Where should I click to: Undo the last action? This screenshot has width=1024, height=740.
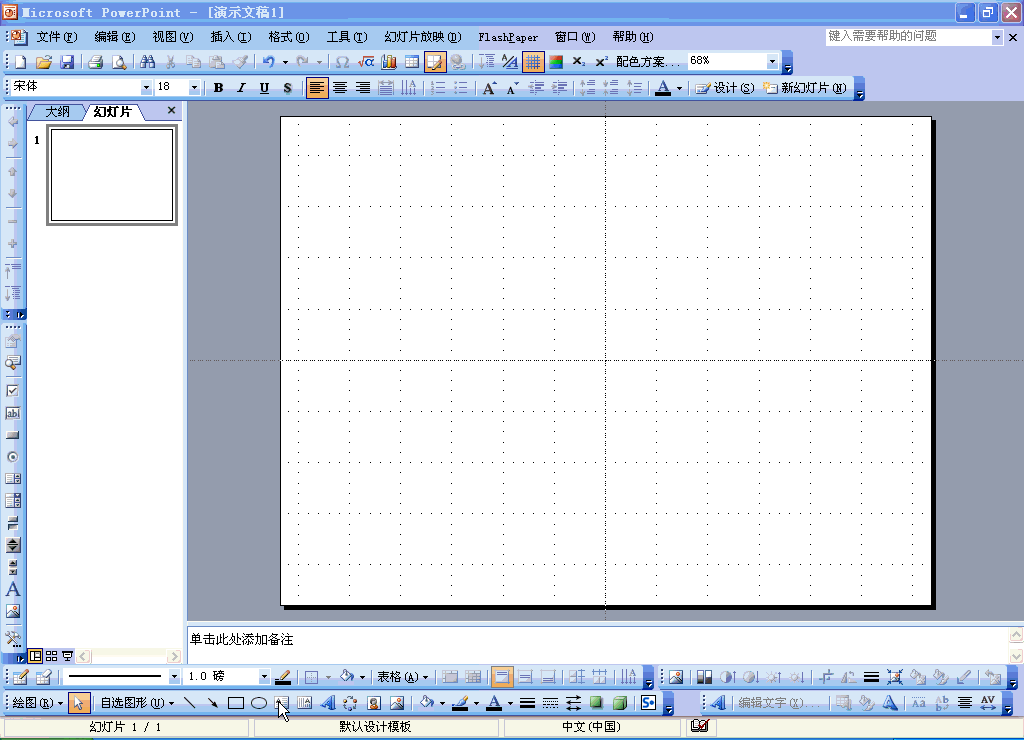[x=268, y=62]
